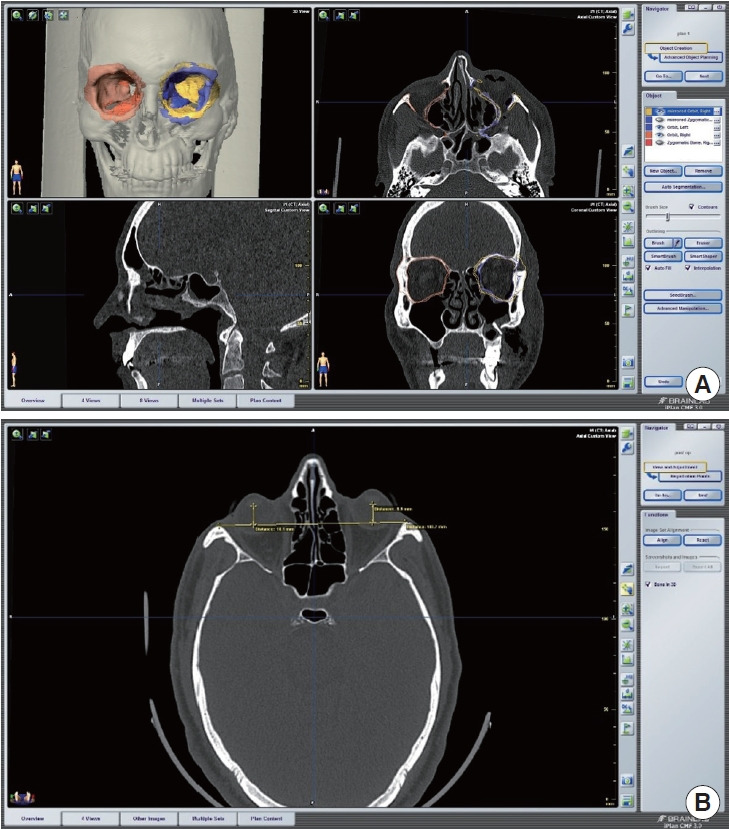Click the zoom magnifier in the Coronal Custom View
Screen dimensions: 729x829
click(326, 209)
